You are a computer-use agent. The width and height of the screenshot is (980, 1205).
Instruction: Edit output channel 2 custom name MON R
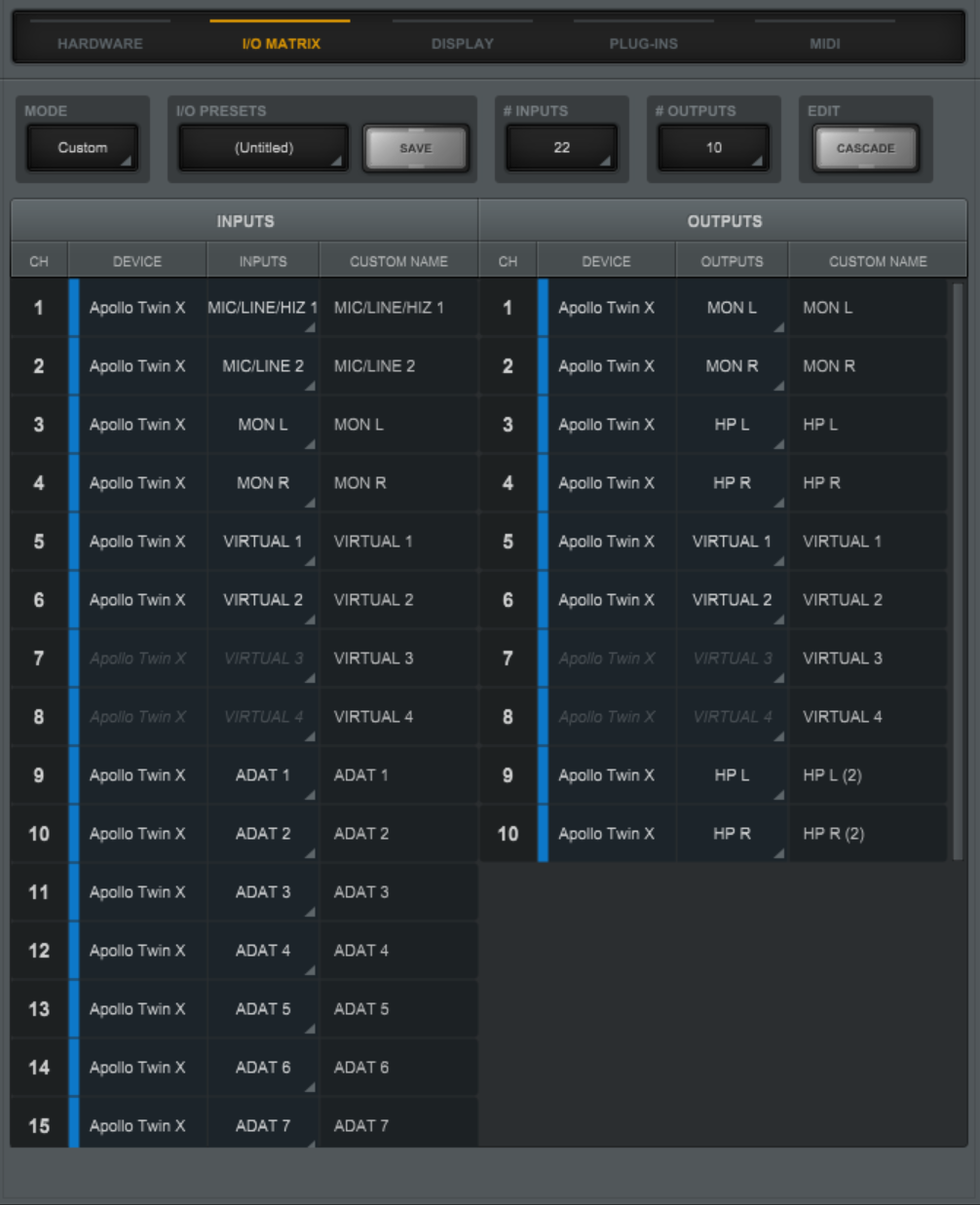tap(868, 366)
